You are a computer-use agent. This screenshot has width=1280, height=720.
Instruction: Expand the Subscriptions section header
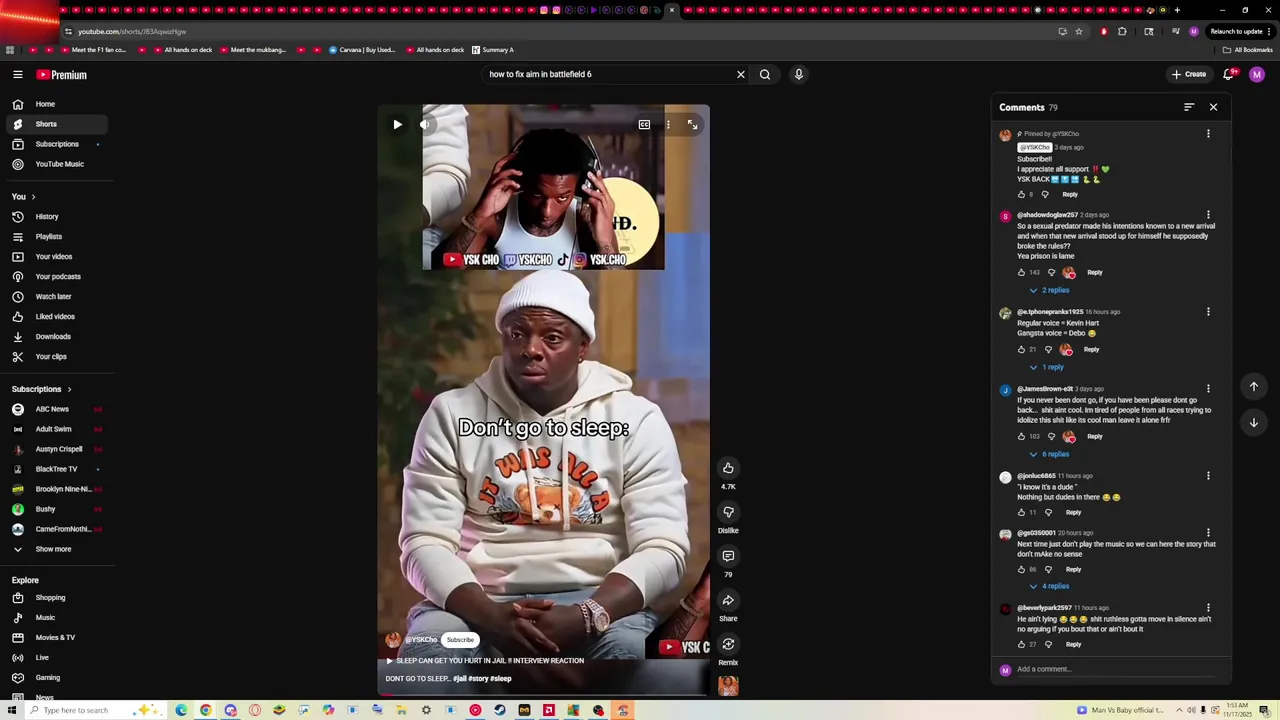click(x=42, y=389)
